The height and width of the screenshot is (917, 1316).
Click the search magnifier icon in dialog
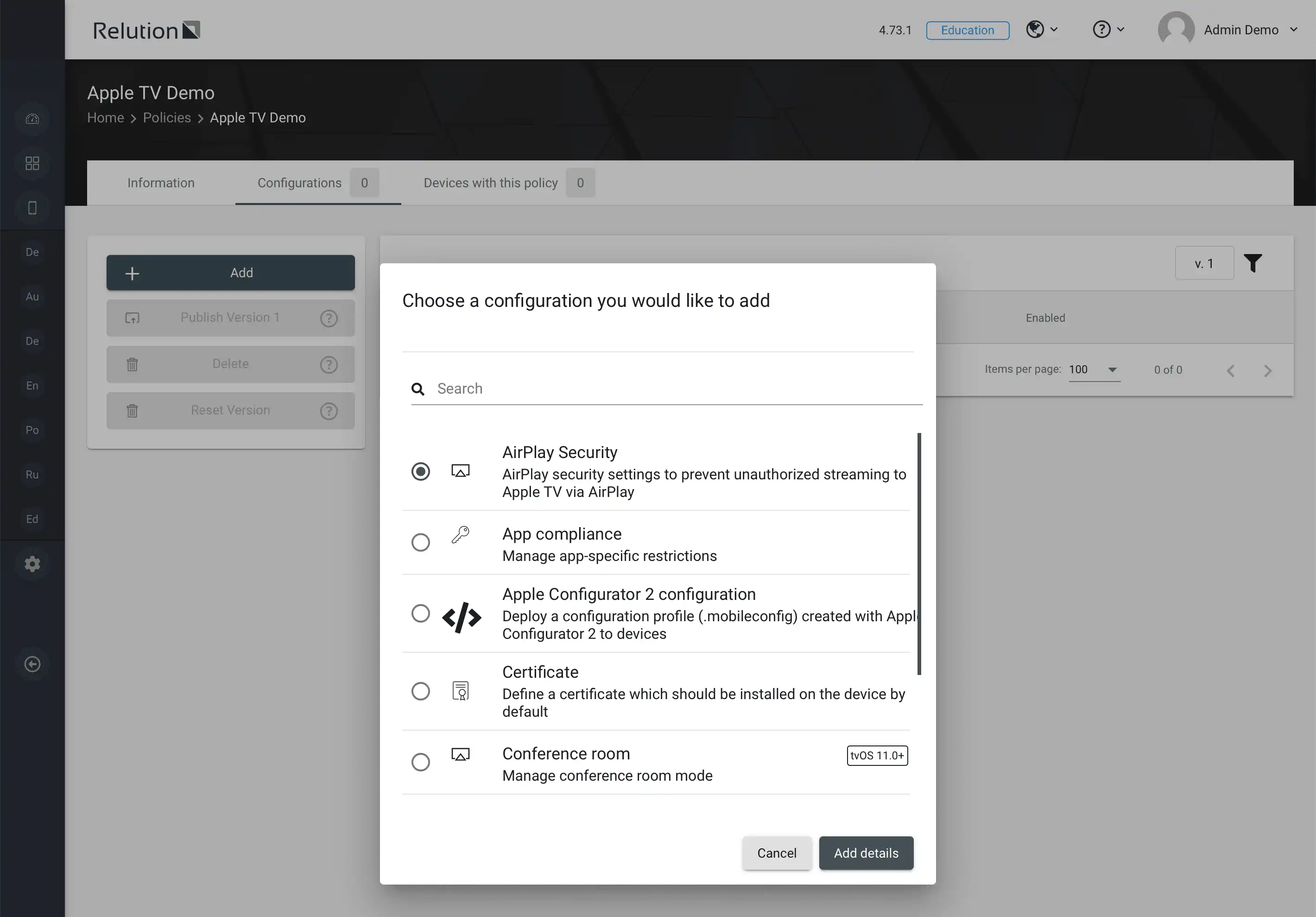[x=418, y=389]
